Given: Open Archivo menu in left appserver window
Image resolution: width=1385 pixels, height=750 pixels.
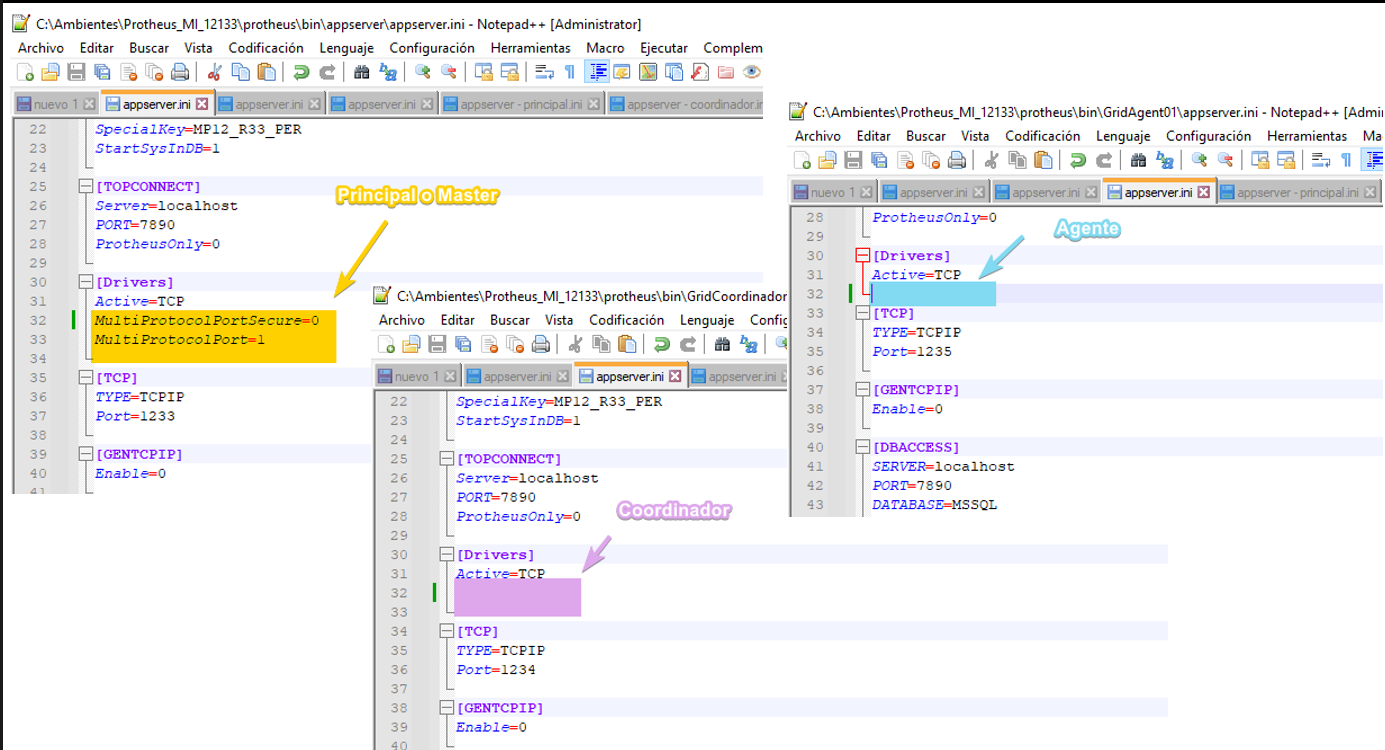Looking at the screenshot, I should (41, 48).
